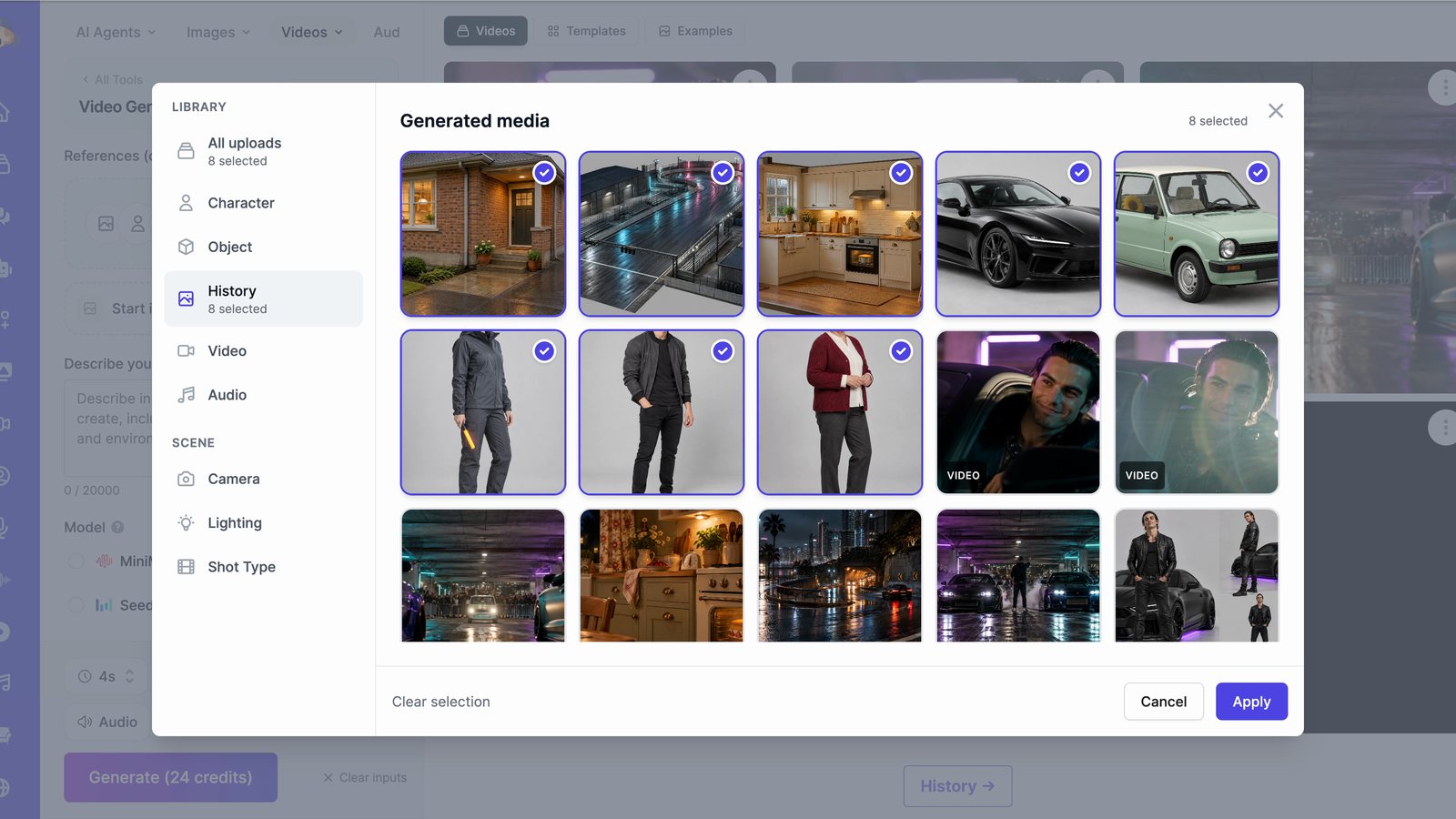Click the Audio music note icon

(x=186, y=395)
